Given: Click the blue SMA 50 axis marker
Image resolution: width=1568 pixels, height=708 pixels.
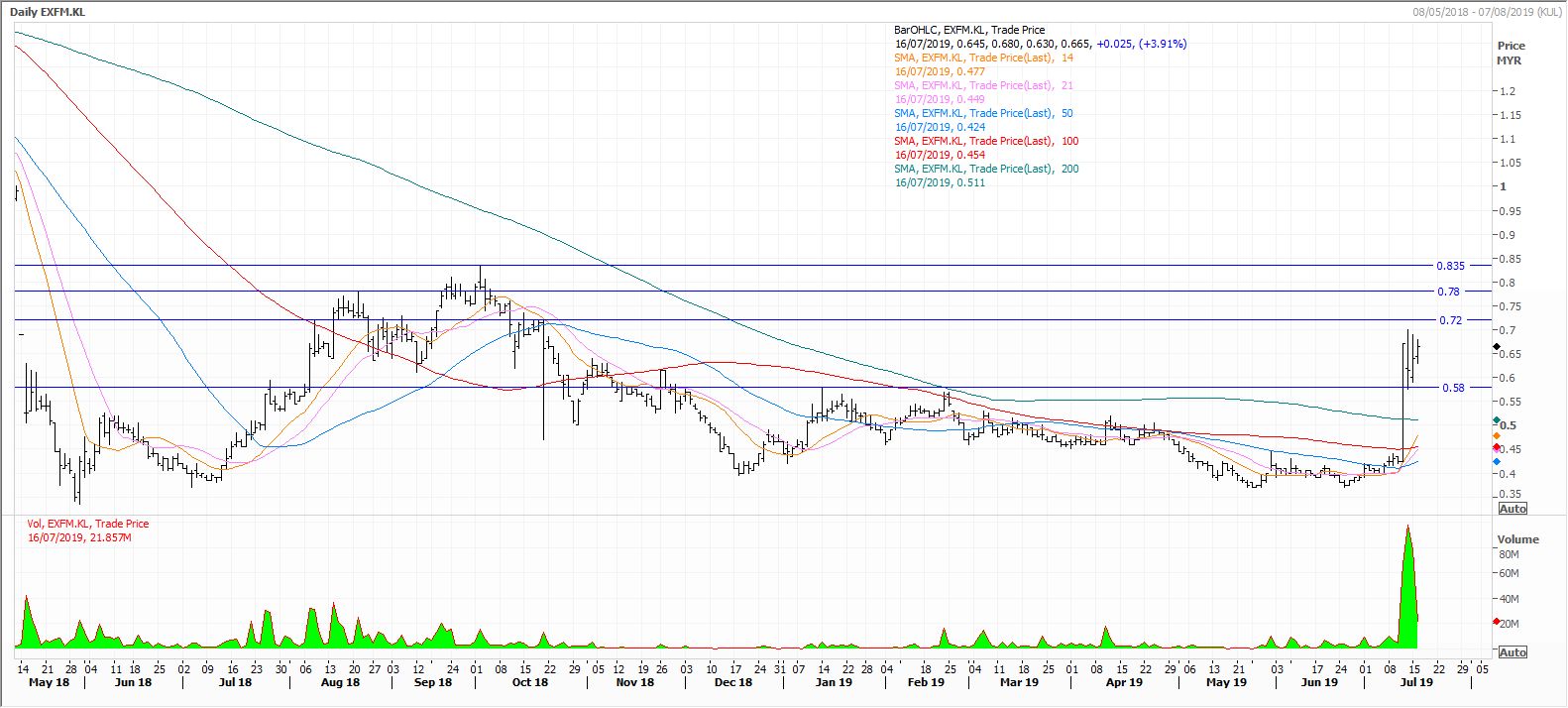Looking at the screenshot, I should coord(1496,461).
